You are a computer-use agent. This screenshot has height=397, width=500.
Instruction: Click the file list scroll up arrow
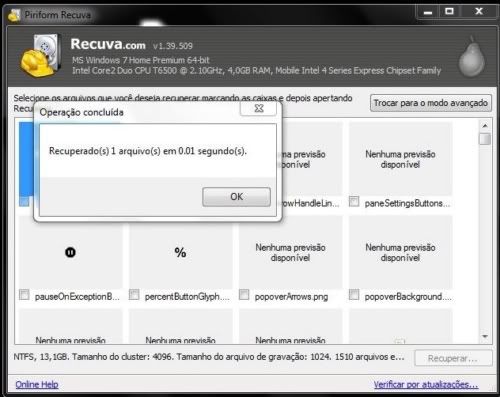point(485,126)
